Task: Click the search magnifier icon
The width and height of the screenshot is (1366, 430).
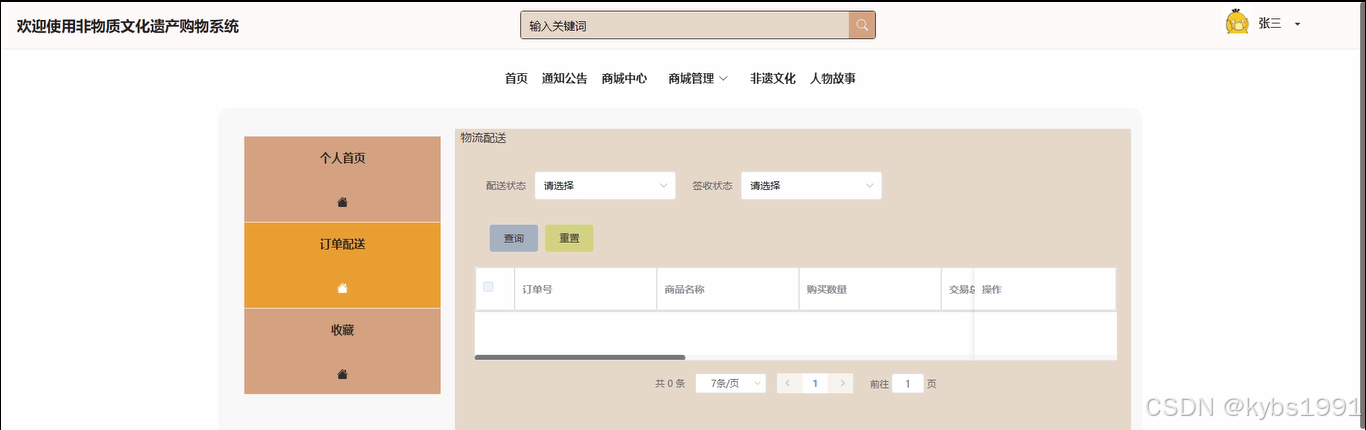Action: (x=862, y=25)
